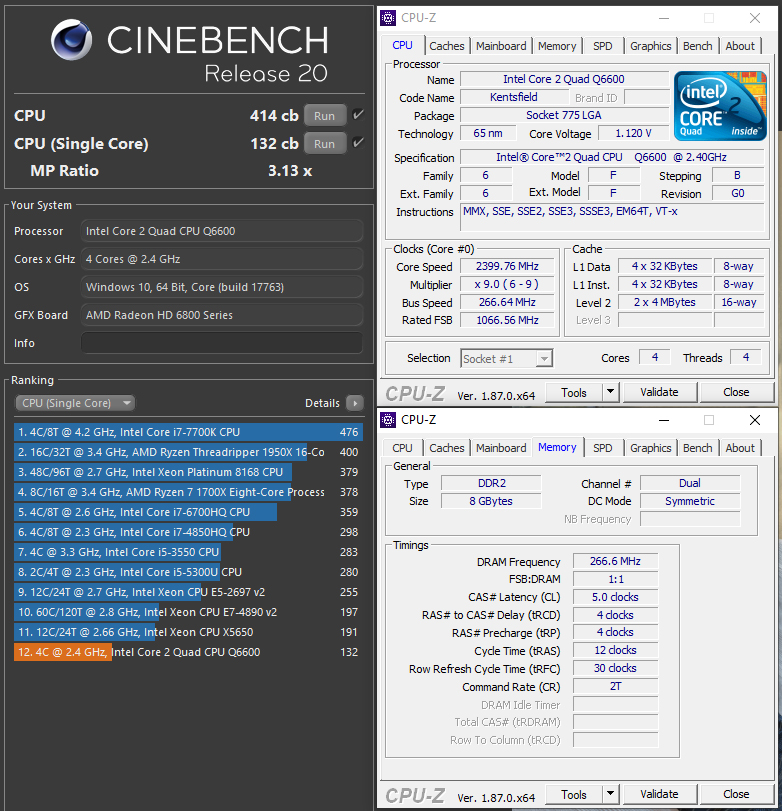Click the Cinebench sphere logo icon
This screenshot has width=782, height=811.
(x=71, y=39)
